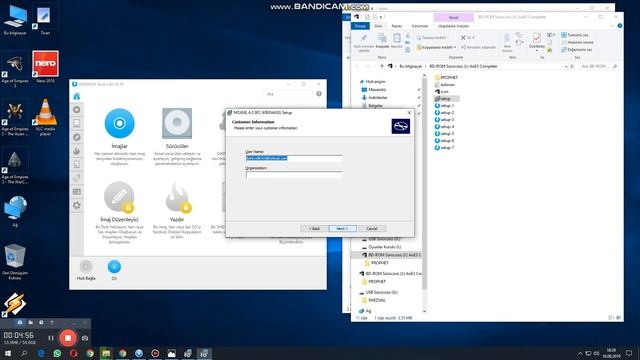The height and width of the screenshot is (360, 640).
Task: Open Microsoft Edge from the taskbar
Action: [41, 353]
